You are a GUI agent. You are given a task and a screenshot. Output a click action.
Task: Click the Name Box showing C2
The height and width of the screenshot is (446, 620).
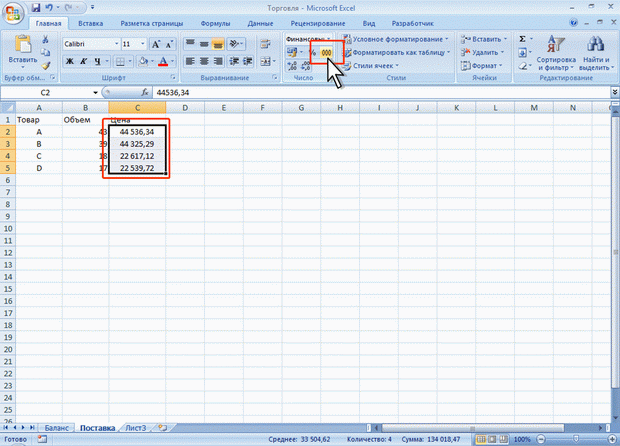(x=45, y=93)
